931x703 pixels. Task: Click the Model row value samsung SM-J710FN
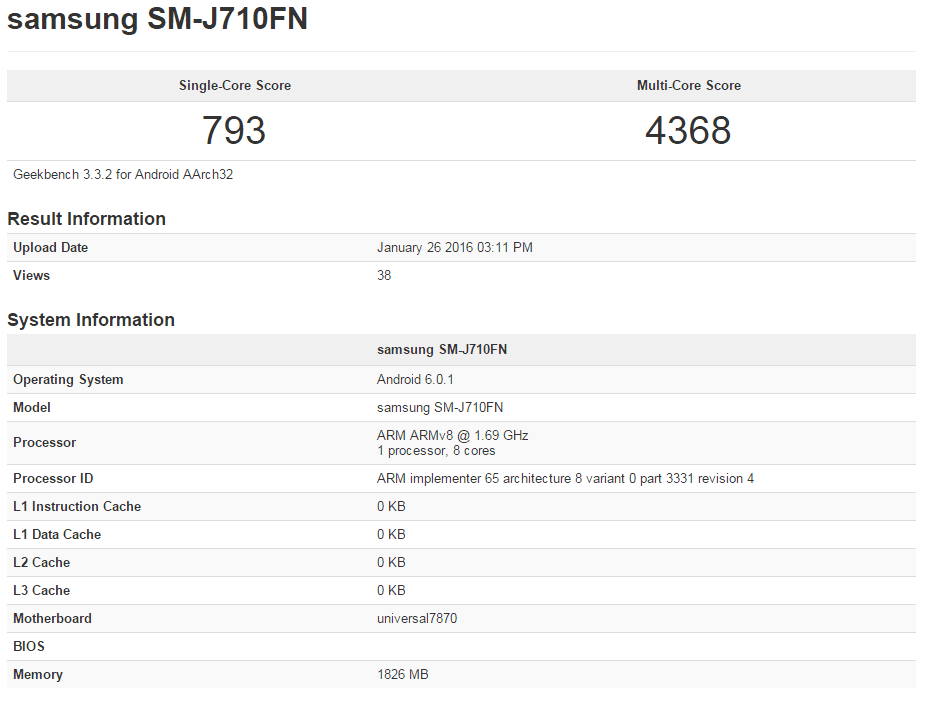point(440,407)
